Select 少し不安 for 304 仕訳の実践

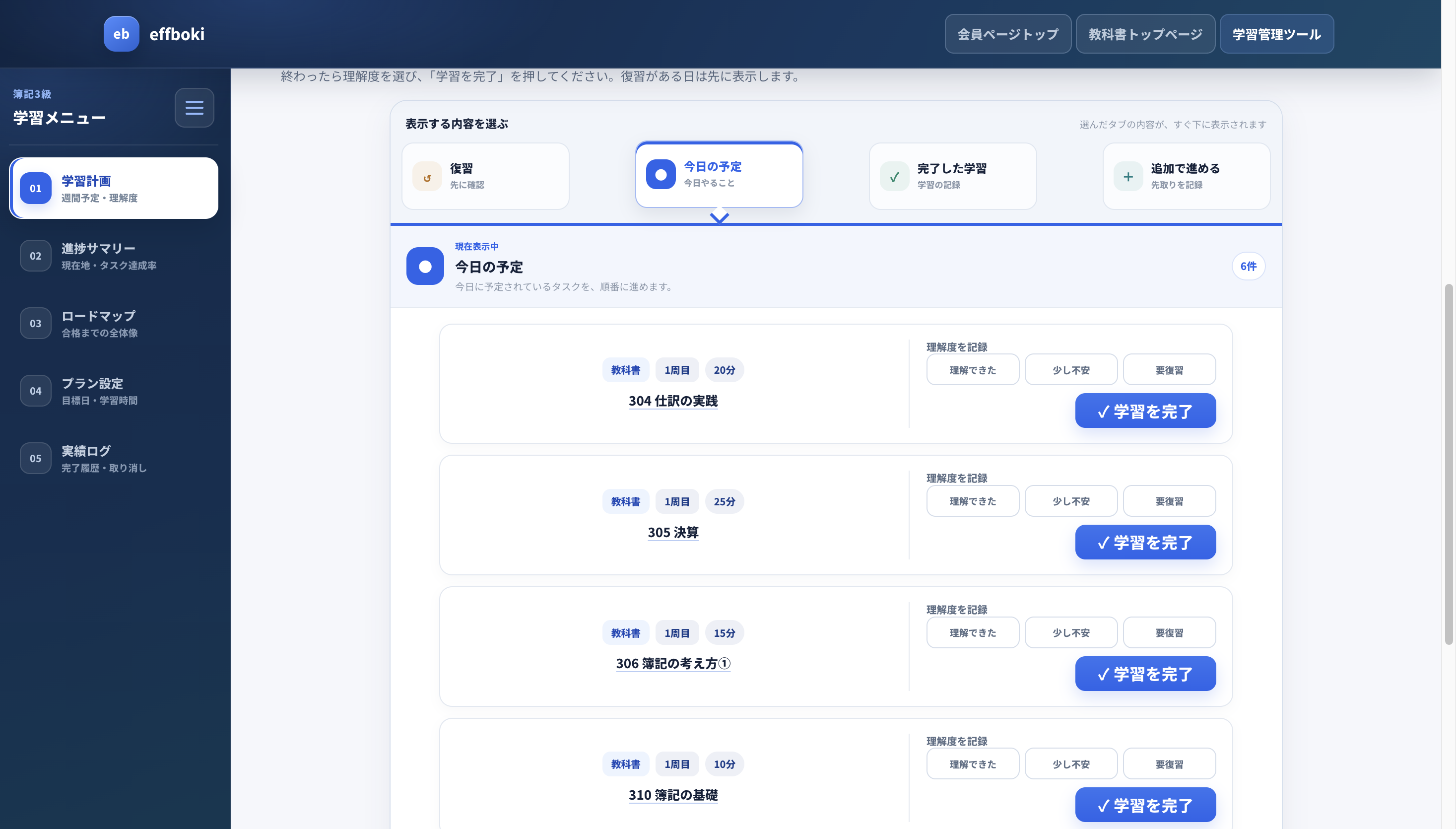(x=1070, y=370)
